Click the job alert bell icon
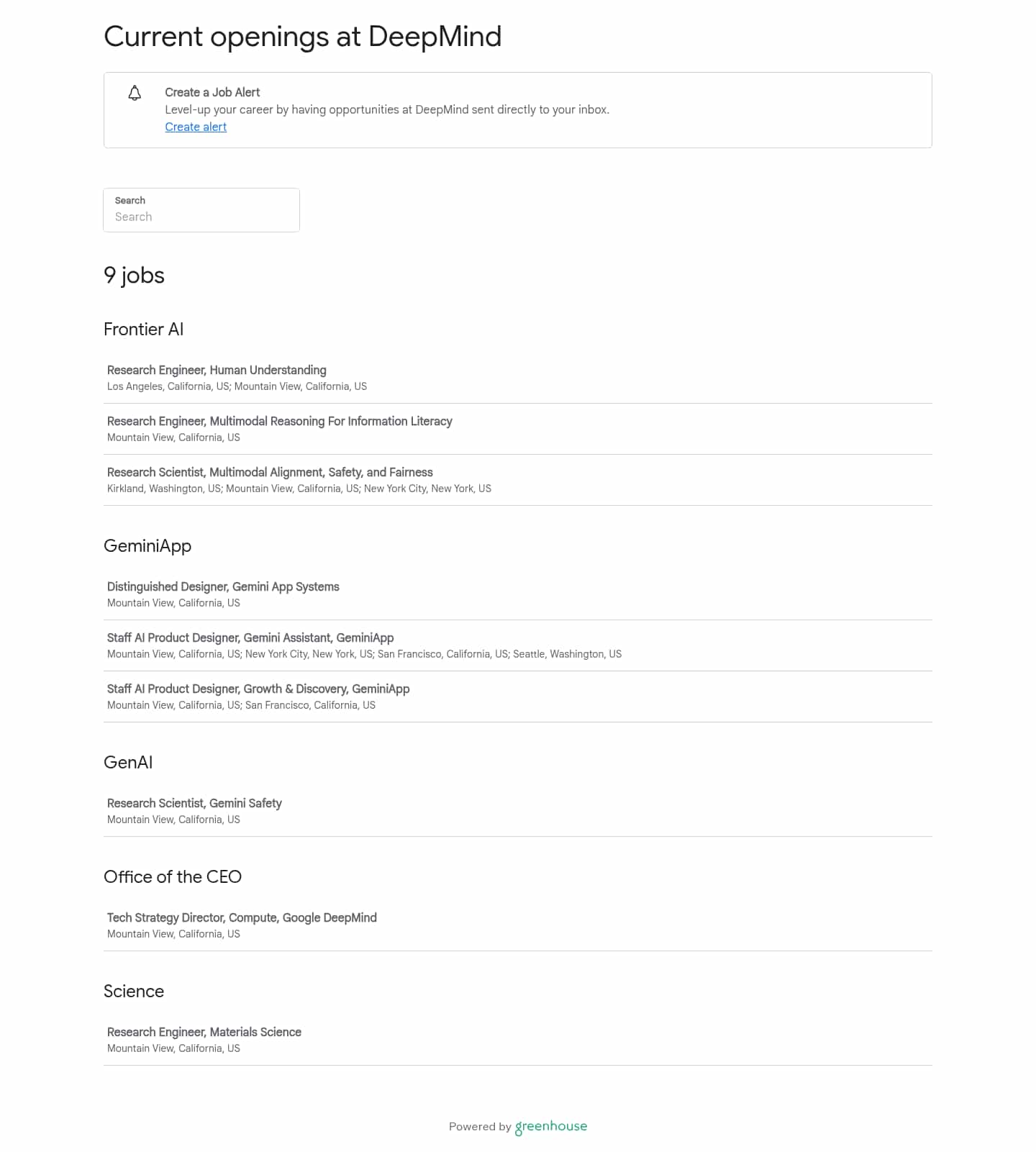Screen dimensions: 1036x1152 point(135,93)
